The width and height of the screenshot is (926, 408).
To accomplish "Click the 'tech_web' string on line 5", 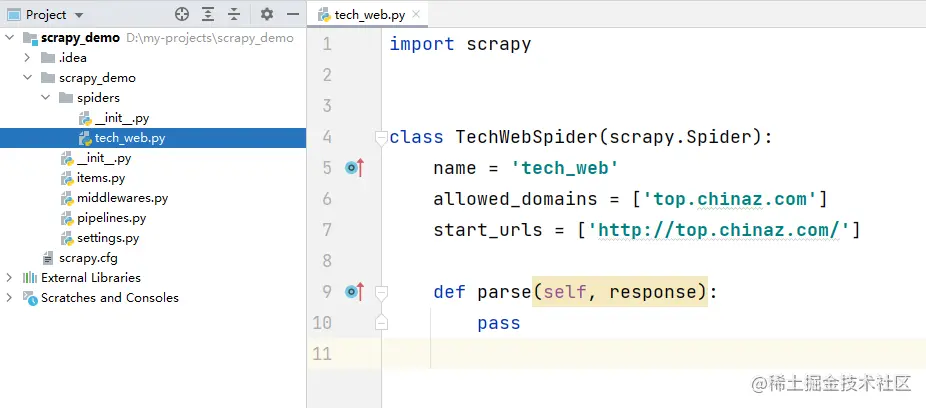I will click(565, 168).
